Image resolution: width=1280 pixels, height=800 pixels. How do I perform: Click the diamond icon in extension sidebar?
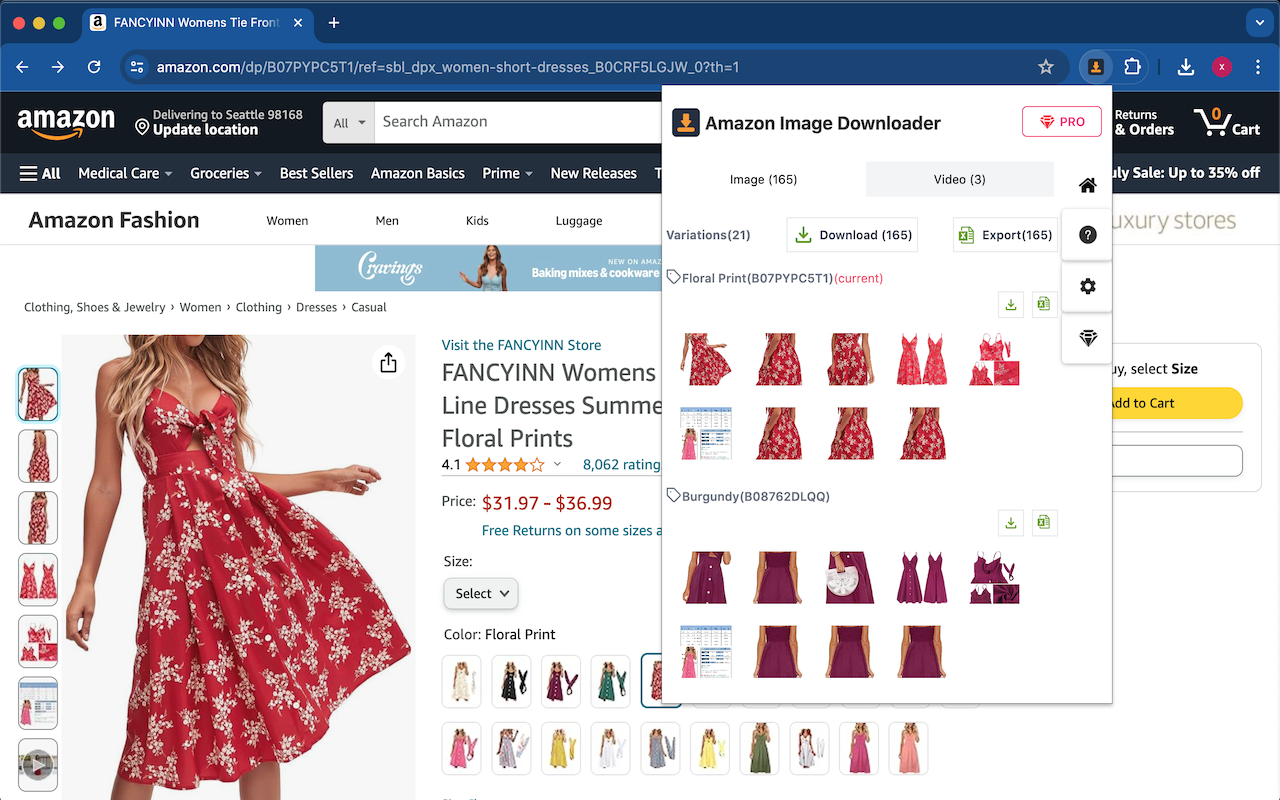coord(1088,338)
